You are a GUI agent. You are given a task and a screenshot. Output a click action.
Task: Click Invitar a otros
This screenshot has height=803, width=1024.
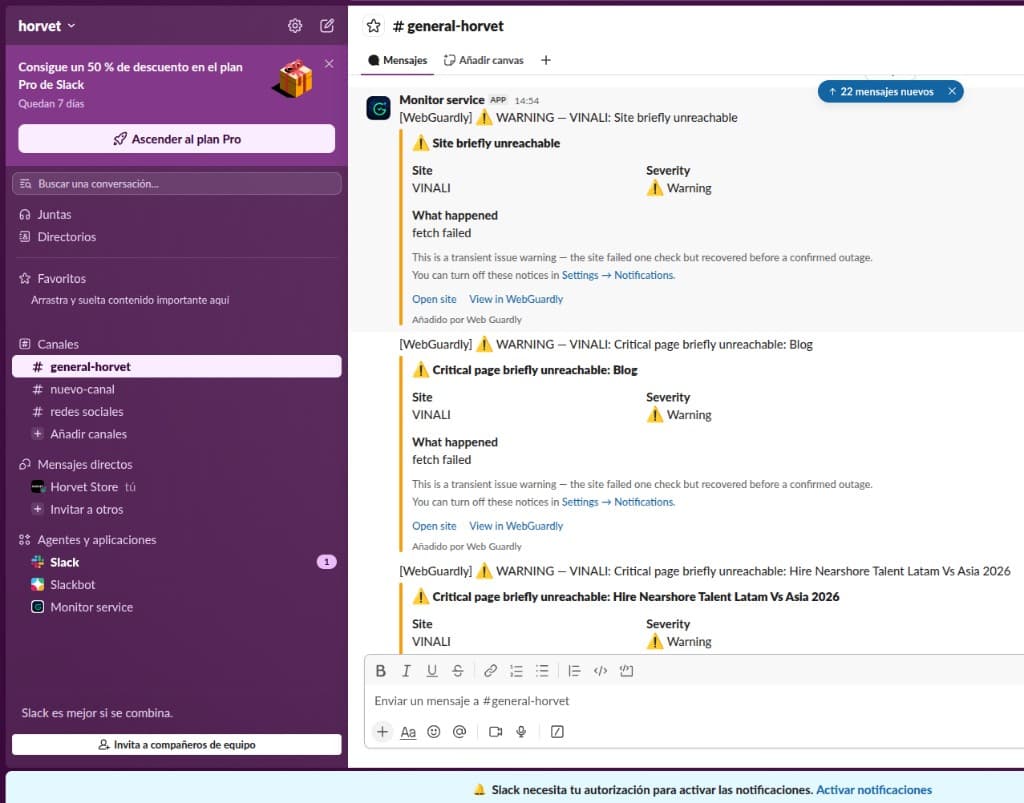(x=86, y=509)
